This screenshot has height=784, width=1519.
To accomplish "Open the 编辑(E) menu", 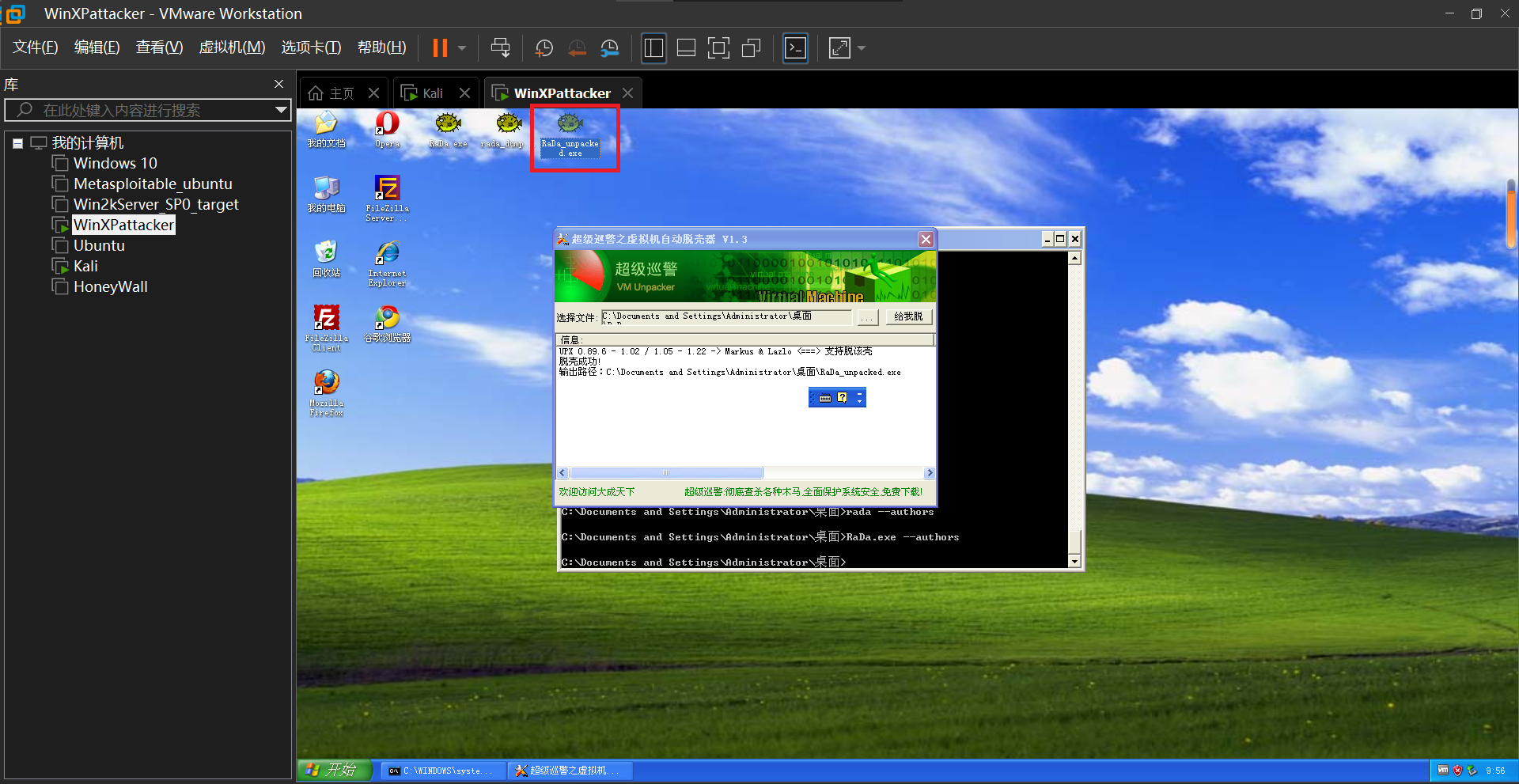I will pos(97,47).
